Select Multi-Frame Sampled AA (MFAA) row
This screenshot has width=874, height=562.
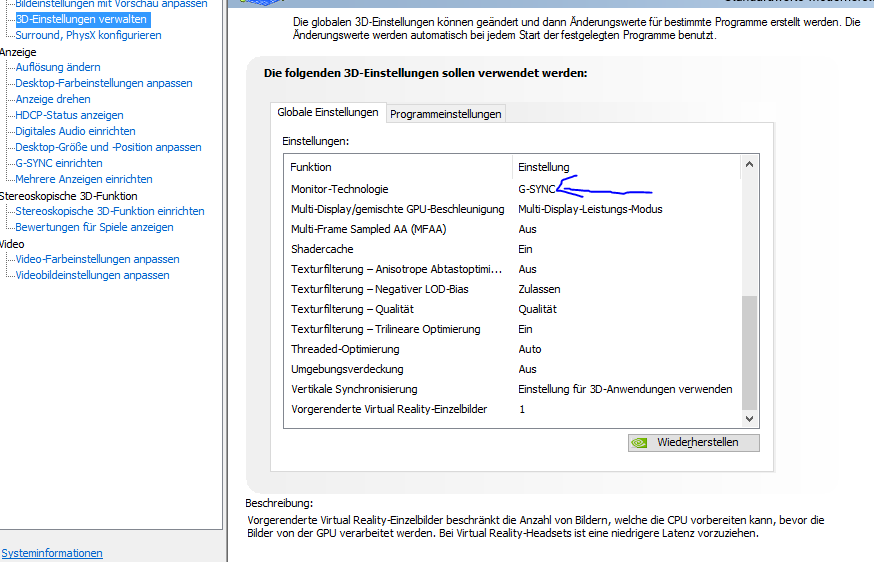513,230
